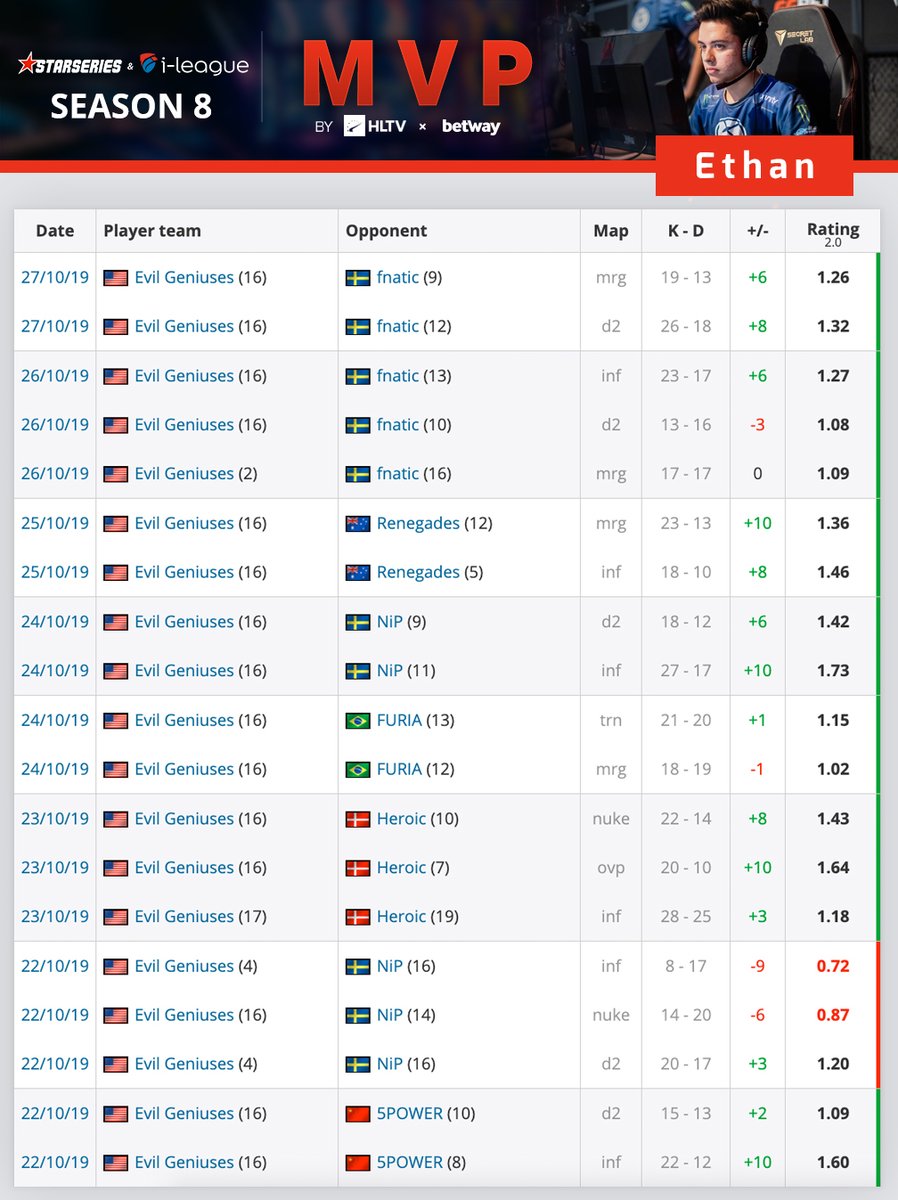Click Swedish flag next to NiP (9)
Screen dimensions: 898x1200
[x=357, y=621]
